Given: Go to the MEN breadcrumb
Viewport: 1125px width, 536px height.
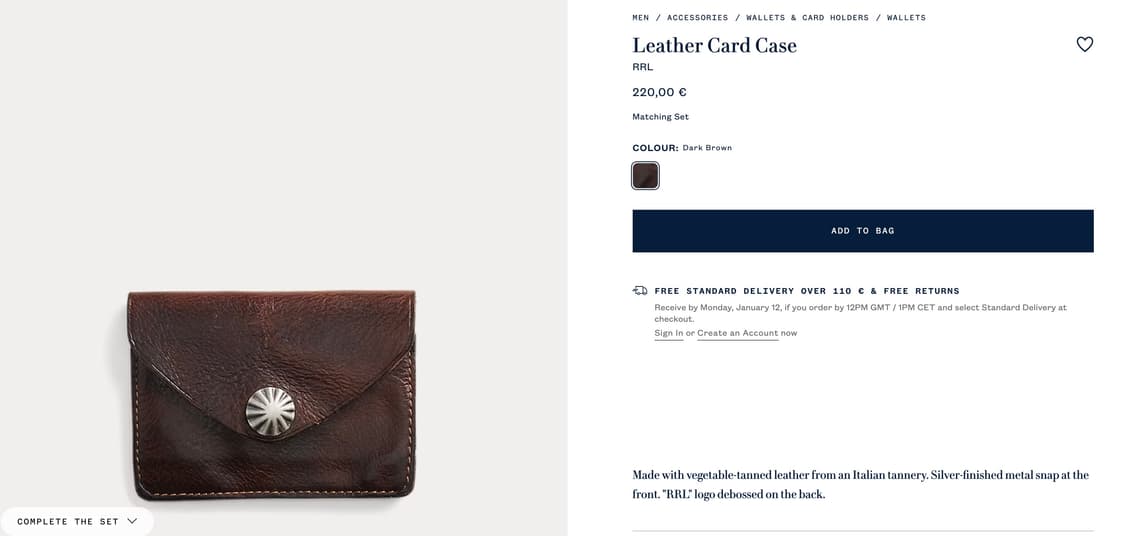Looking at the screenshot, I should coord(641,17).
